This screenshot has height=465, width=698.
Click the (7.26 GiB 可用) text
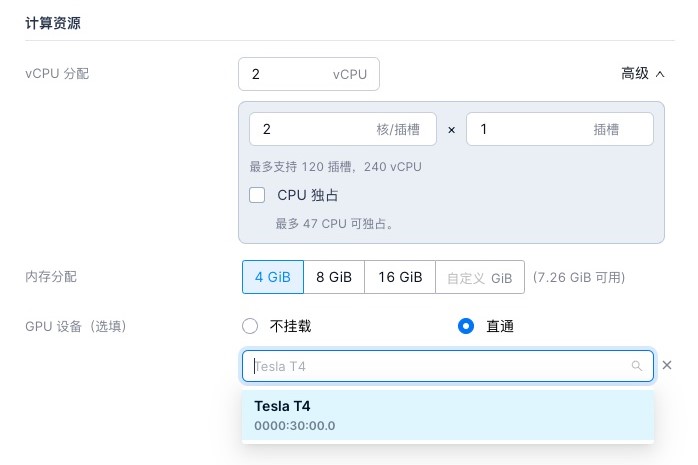pyautogui.click(x=579, y=277)
